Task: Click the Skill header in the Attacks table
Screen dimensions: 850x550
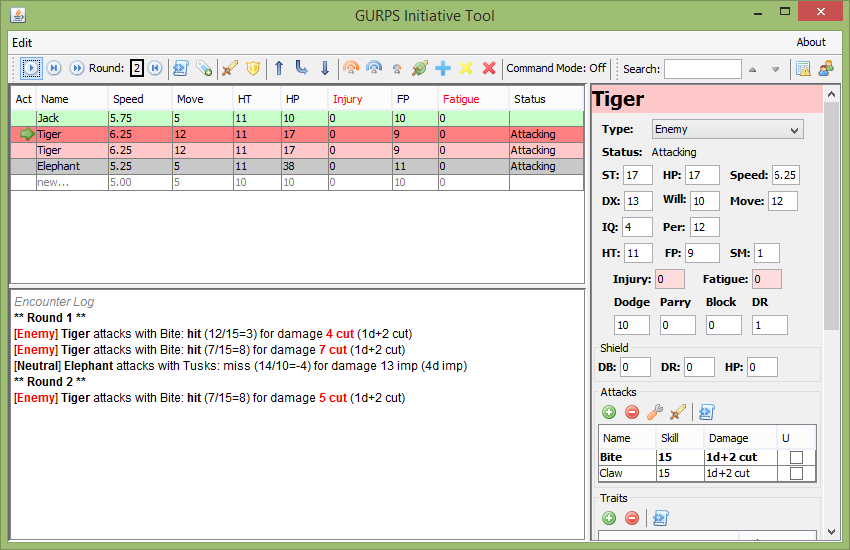Action: [680, 438]
